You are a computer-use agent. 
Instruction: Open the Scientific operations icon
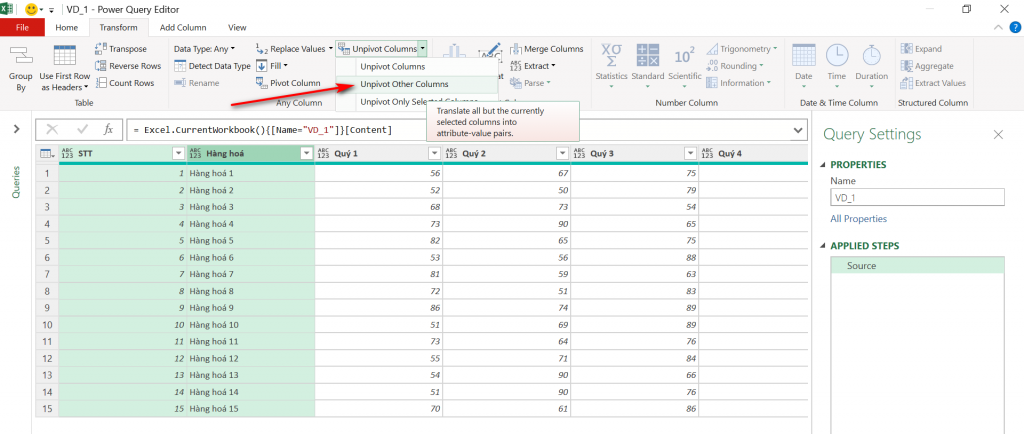pos(684,56)
